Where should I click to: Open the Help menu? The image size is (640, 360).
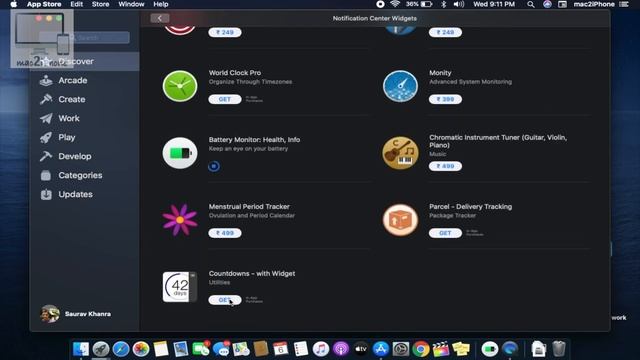click(x=161, y=4)
